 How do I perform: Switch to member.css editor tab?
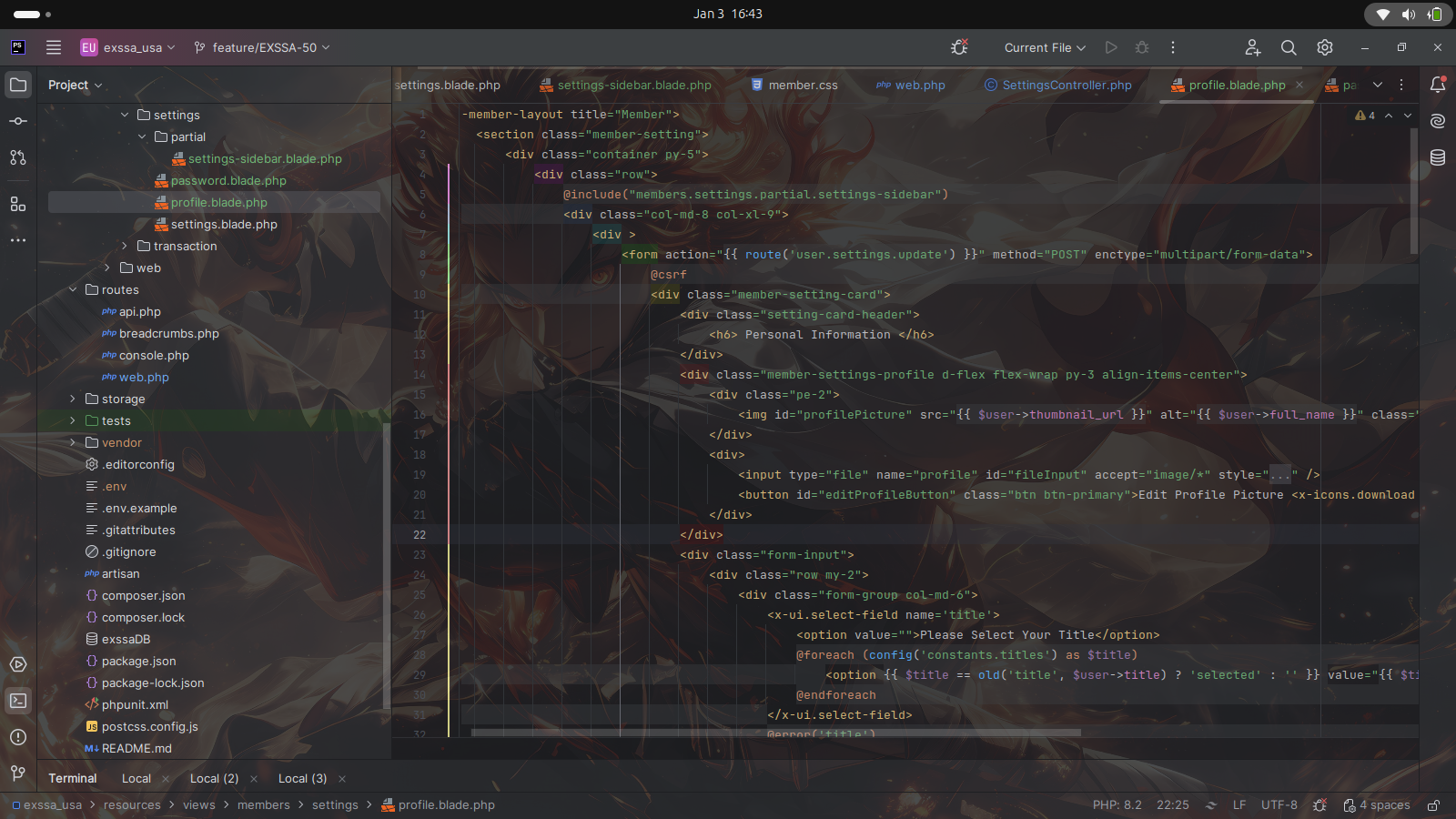[794, 85]
